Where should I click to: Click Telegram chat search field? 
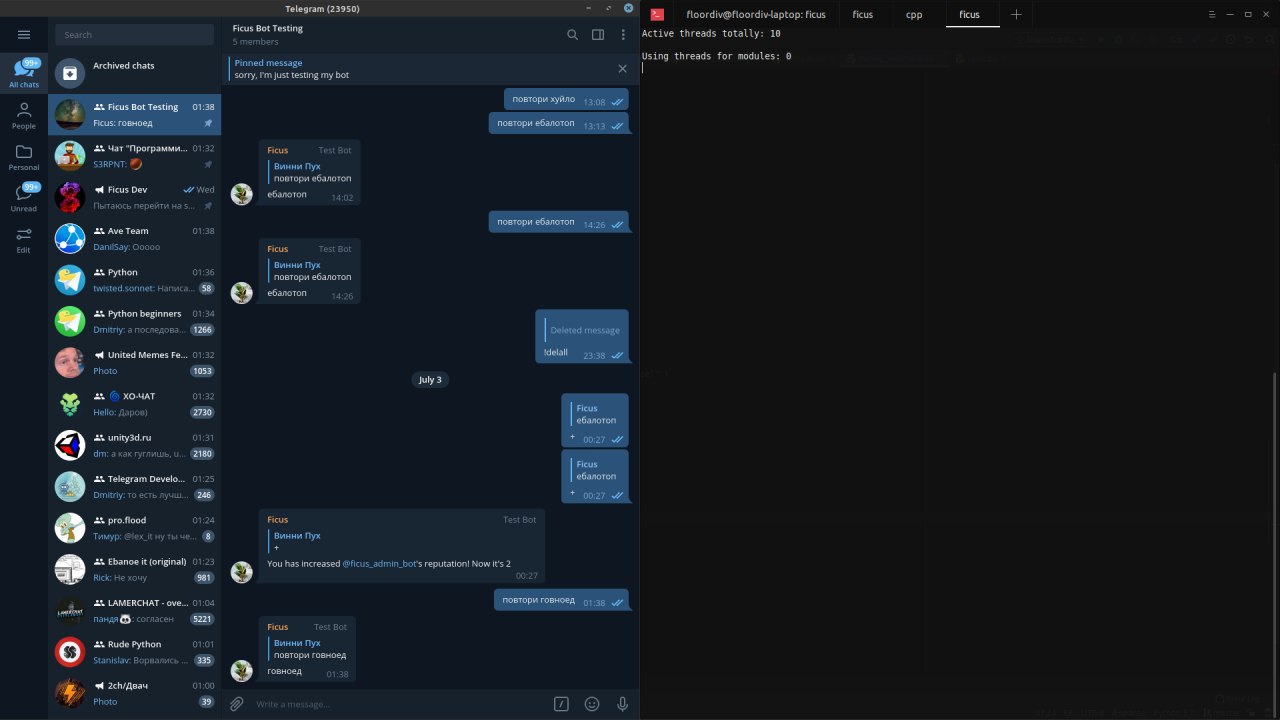136,35
